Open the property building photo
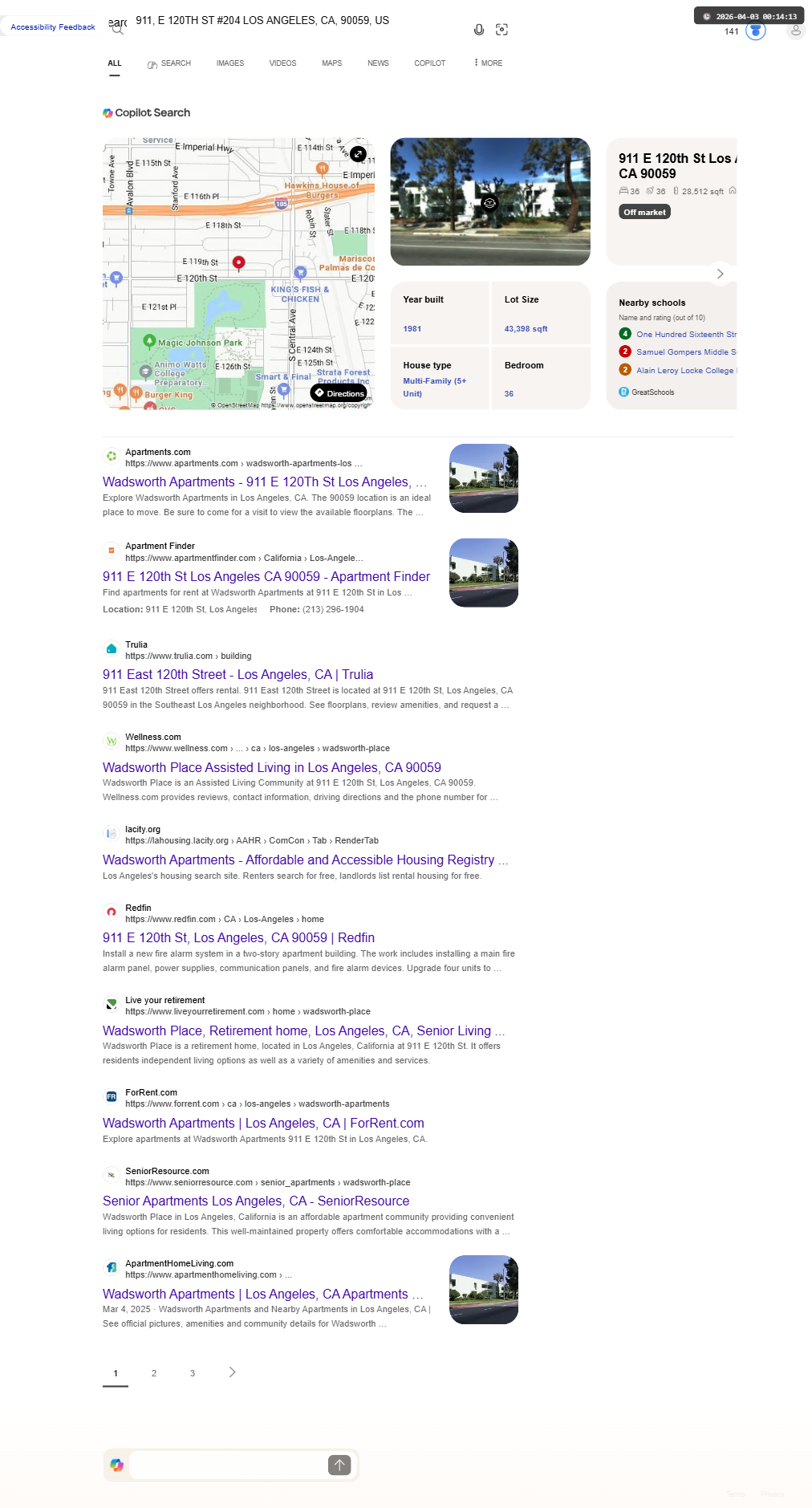The height and width of the screenshot is (1508, 812). (x=490, y=201)
